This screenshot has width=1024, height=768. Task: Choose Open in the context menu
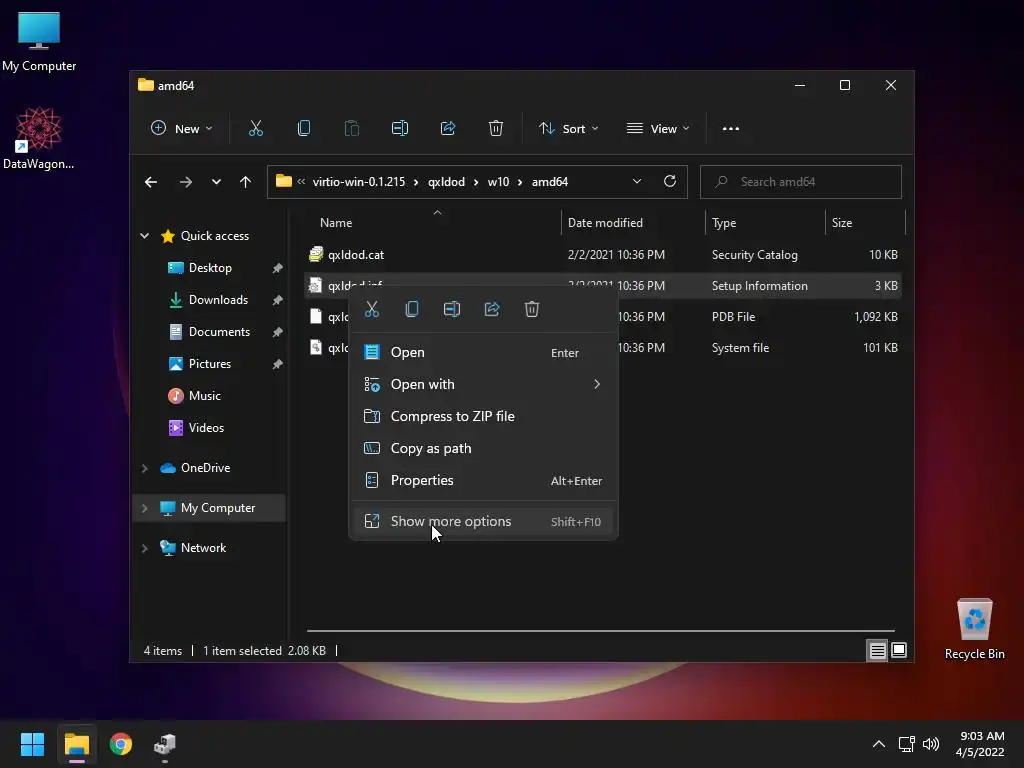(483, 353)
